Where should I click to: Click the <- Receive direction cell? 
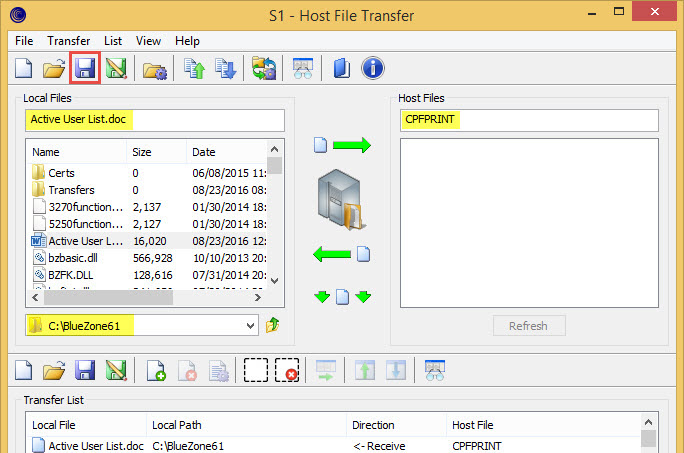(x=379, y=446)
